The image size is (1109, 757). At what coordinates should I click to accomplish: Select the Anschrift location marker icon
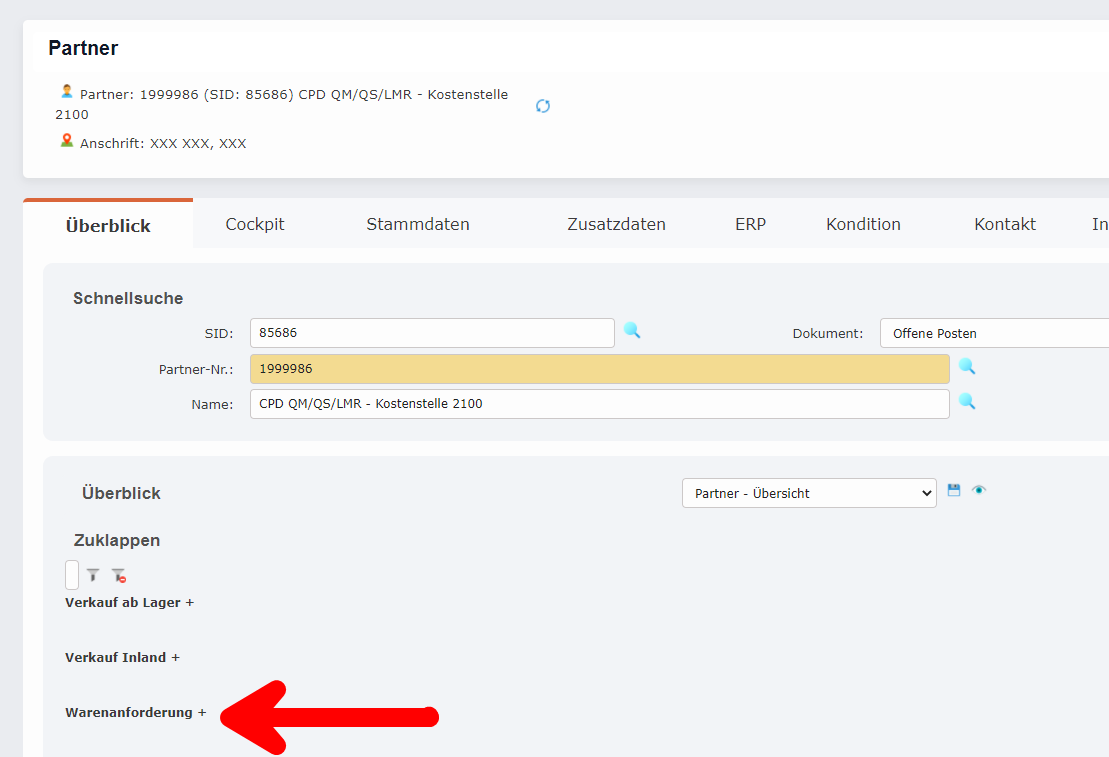click(x=66, y=141)
